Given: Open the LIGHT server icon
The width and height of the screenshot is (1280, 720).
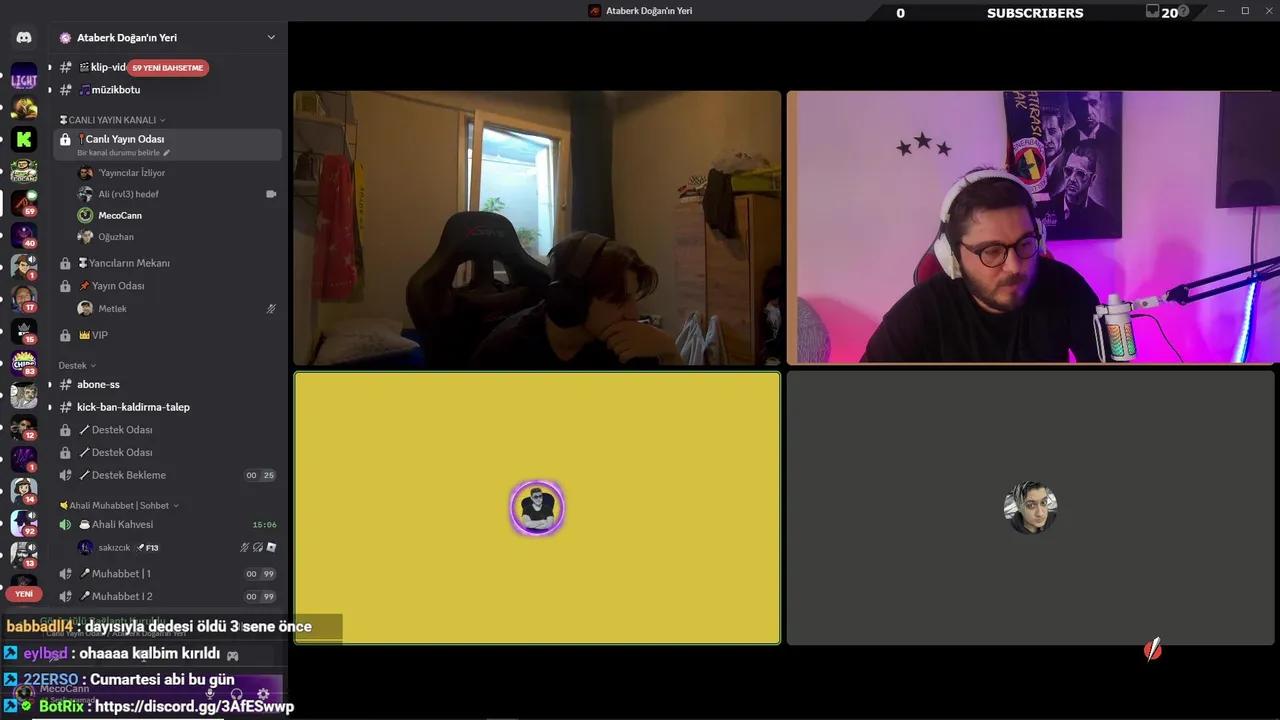Looking at the screenshot, I should 24,78.
